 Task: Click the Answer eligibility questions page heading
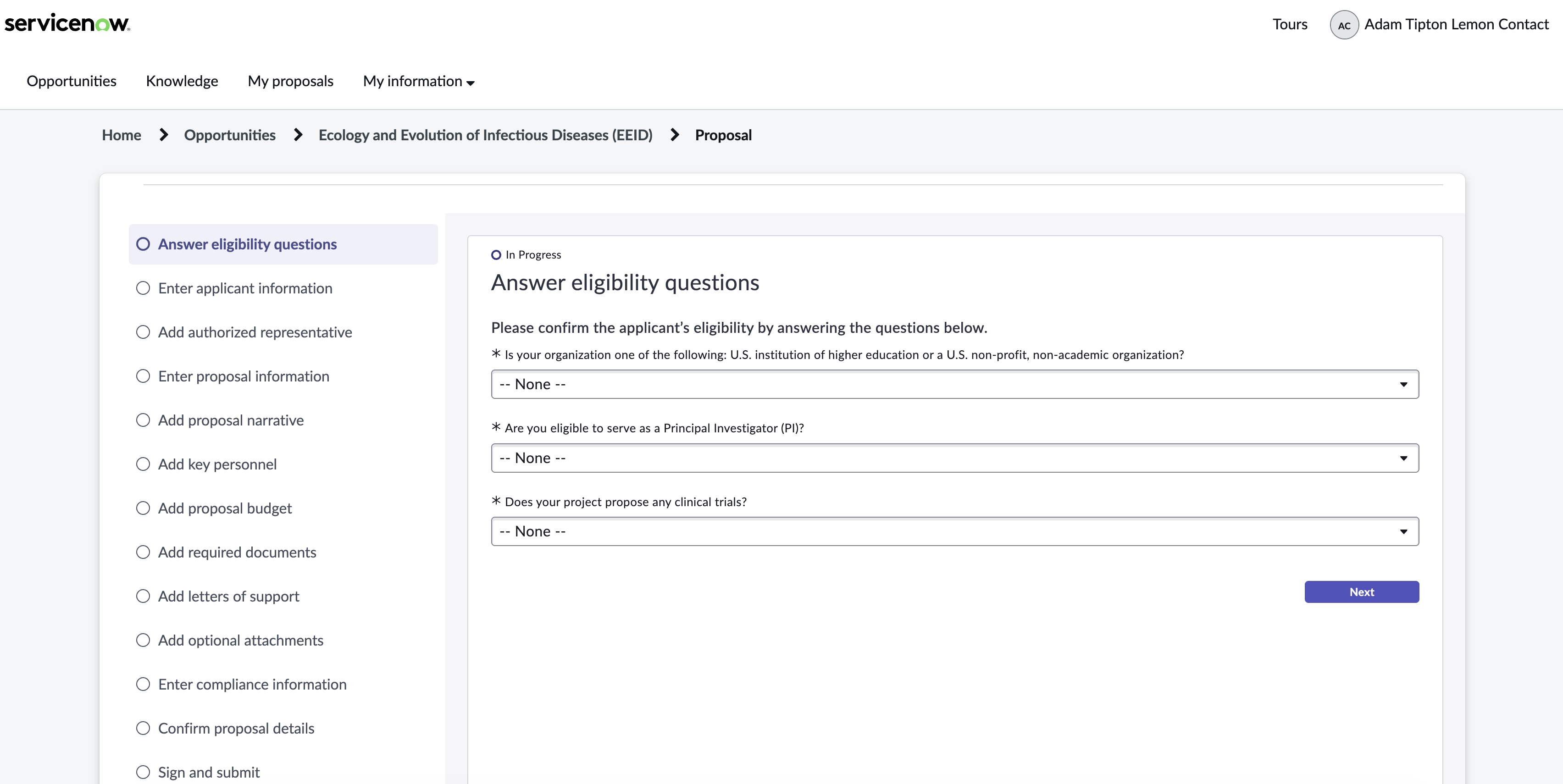point(625,282)
